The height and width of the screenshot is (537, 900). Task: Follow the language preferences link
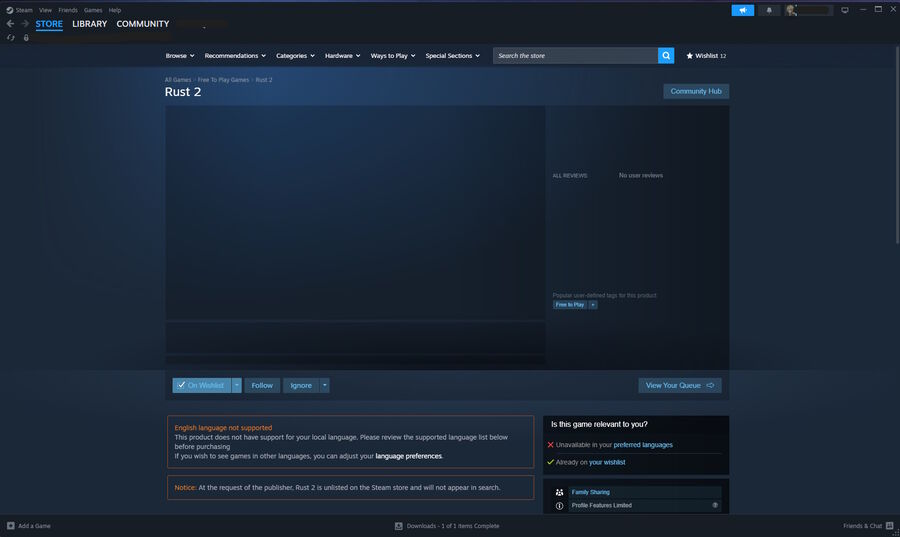[408, 456]
